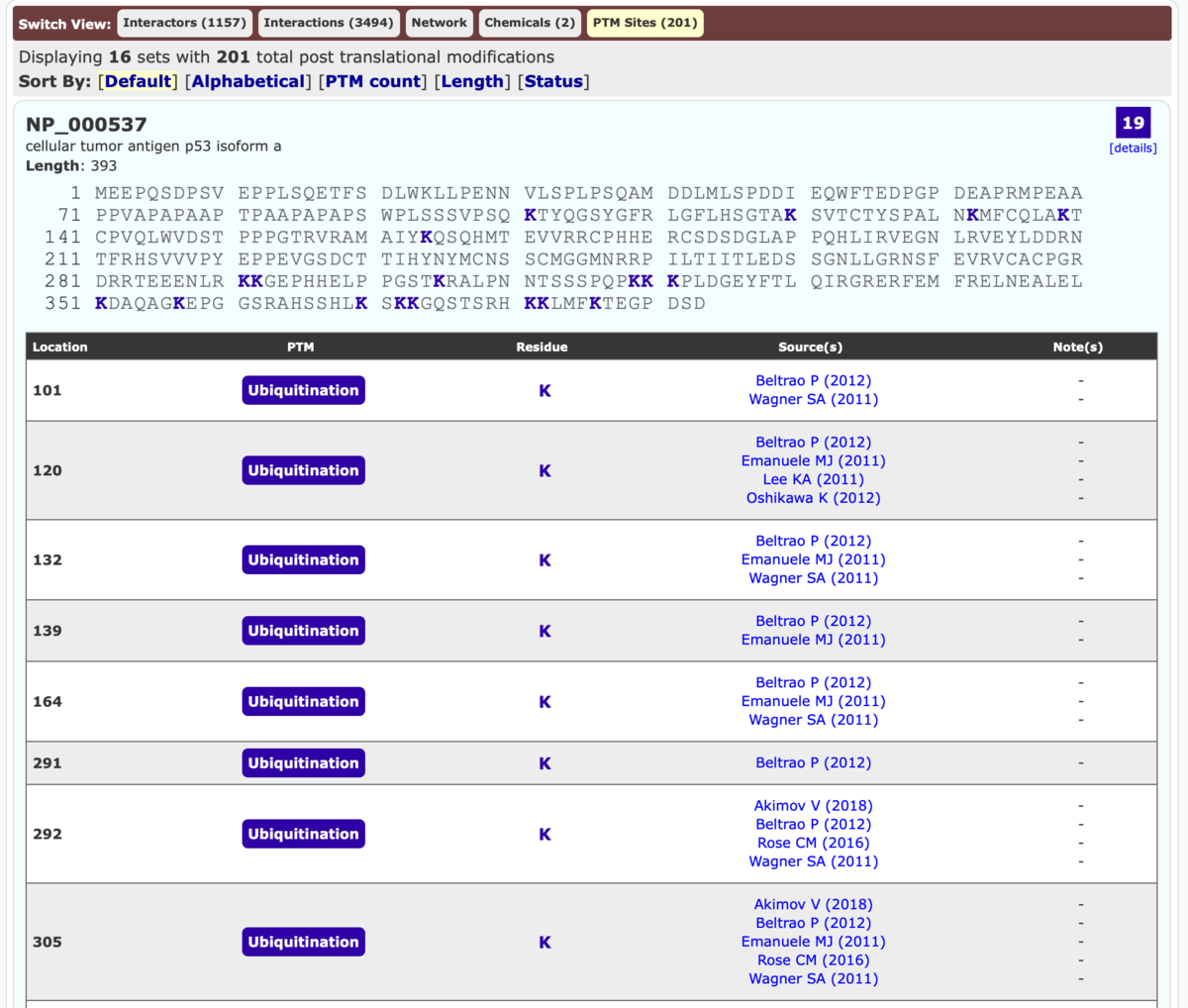Sort PTM sets by Alphabetical order
1188x1008 pixels.
pos(248,81)
